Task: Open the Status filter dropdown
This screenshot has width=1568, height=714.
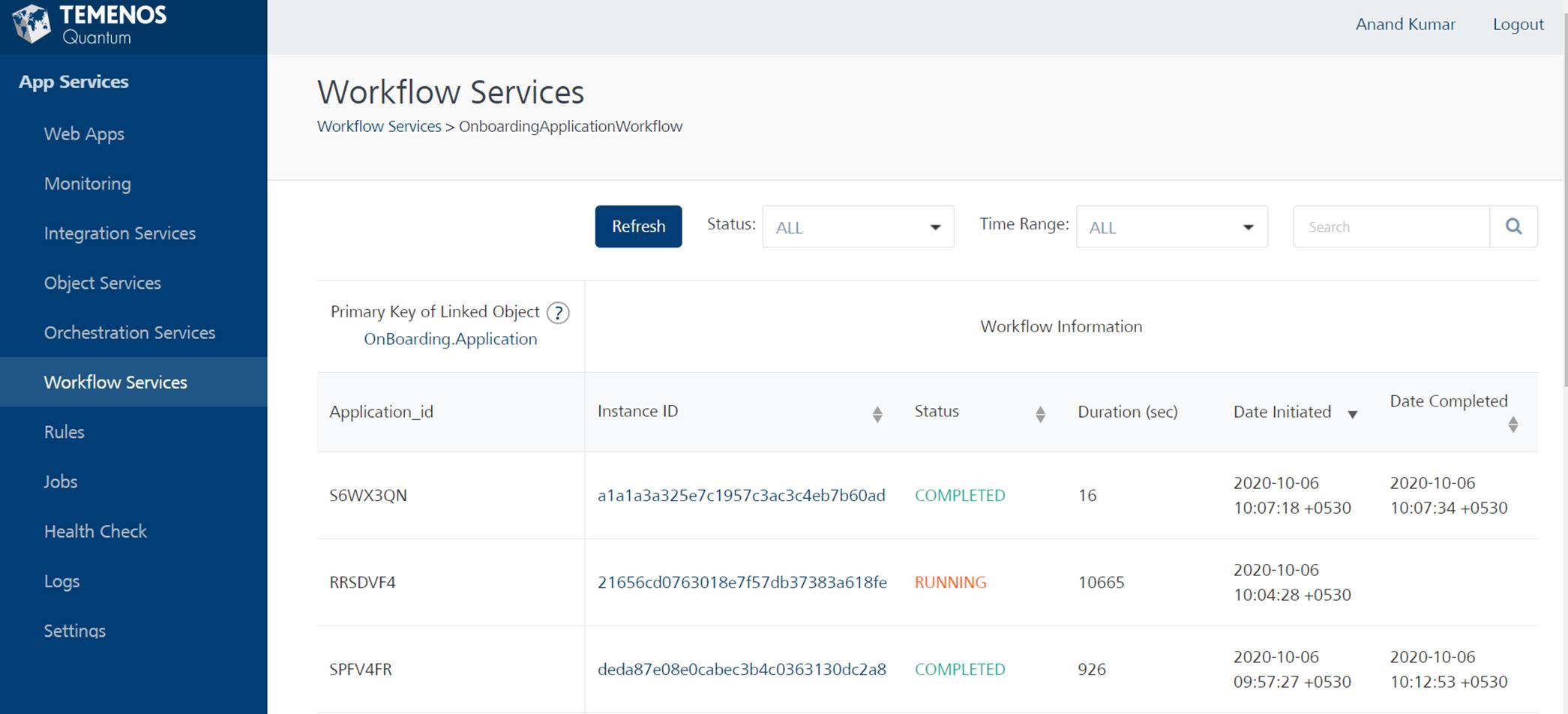Action: click(x=858, y=226)
